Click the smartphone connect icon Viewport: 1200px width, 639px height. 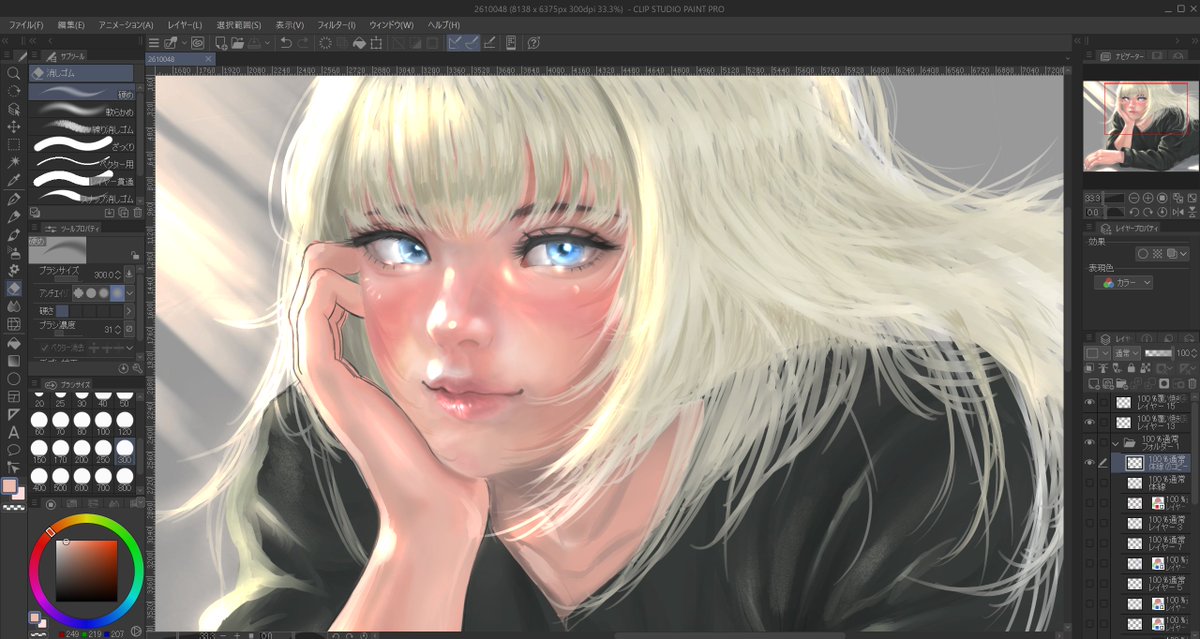click(x=511, y=43)
